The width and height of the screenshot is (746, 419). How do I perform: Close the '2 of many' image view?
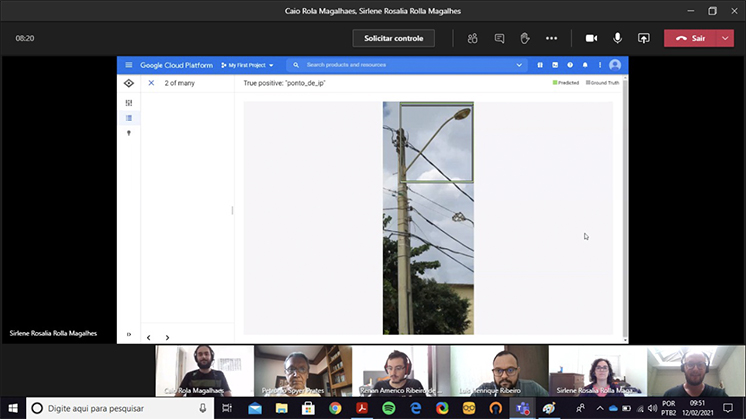[151, 83]
